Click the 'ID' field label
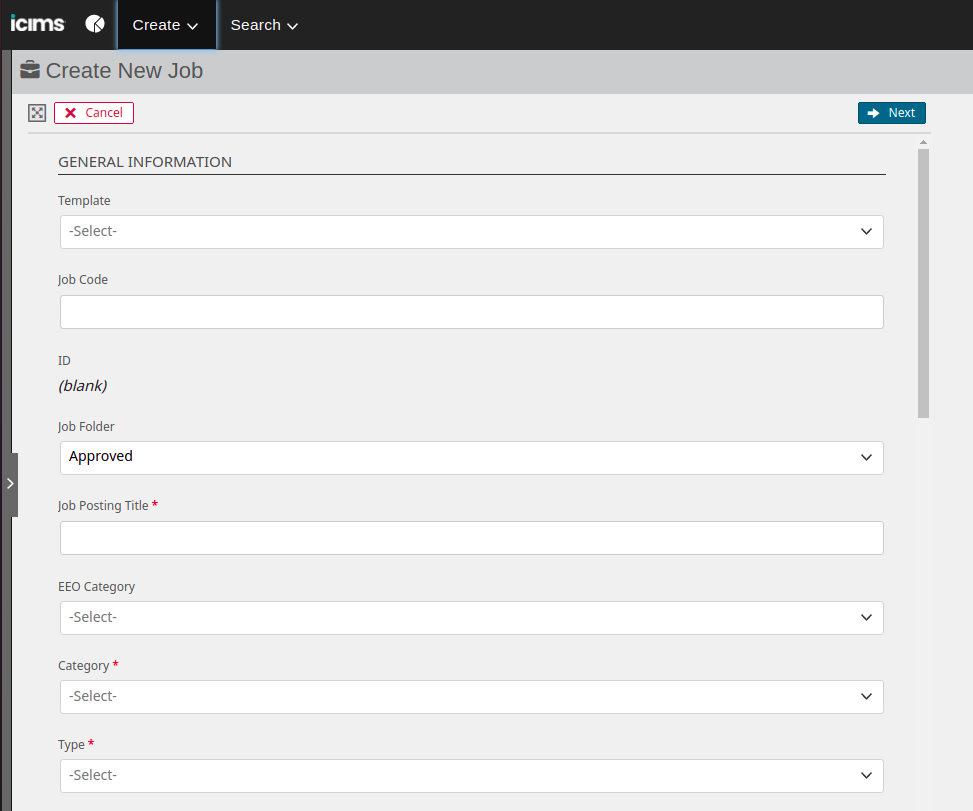Image resolution: width=973 pixels, height=811 pixels. pos(64,361)
